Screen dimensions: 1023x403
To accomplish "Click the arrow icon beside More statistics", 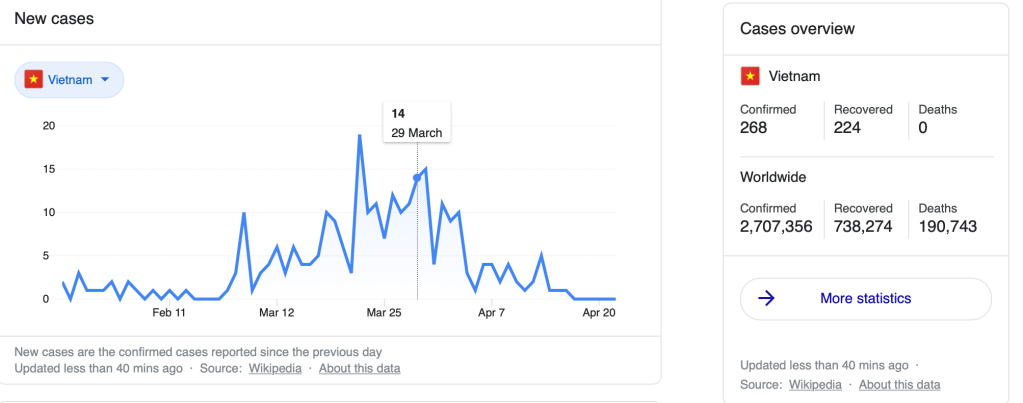I will [767, 298].
